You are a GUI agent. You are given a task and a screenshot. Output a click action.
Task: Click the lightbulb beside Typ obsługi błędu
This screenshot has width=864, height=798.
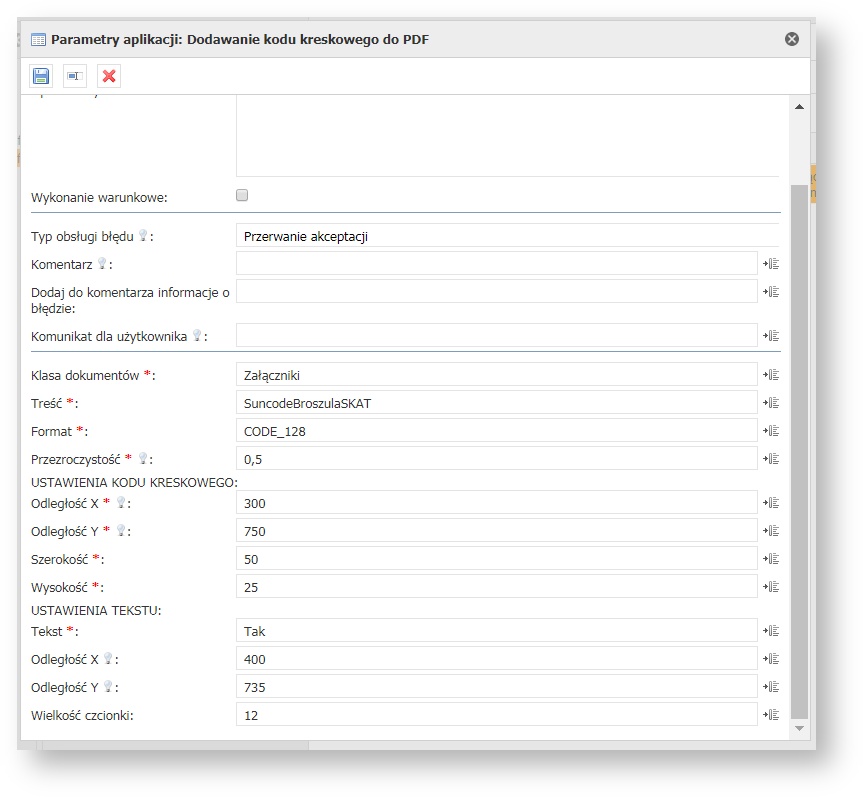point(143,236)
